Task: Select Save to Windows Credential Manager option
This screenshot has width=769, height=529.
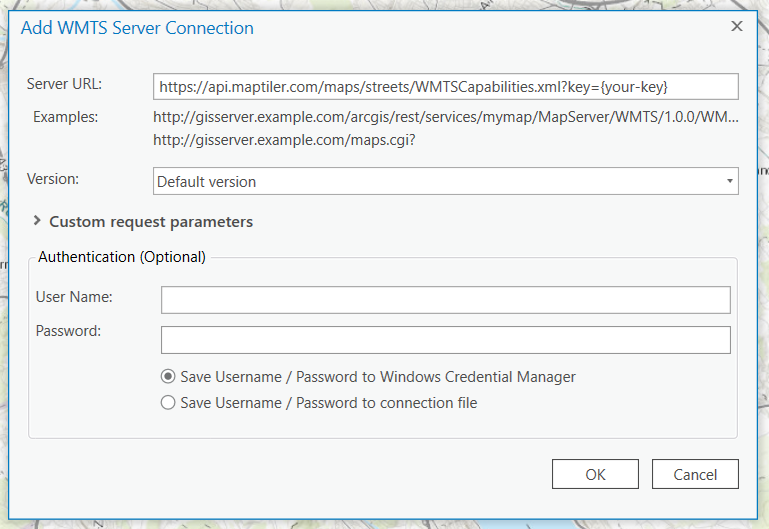Action: [x=168, y=377]
